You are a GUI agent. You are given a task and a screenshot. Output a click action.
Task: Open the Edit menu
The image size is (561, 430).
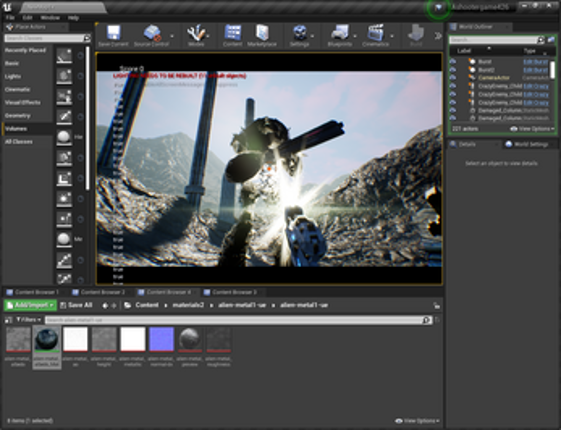[x=28, y=18]
